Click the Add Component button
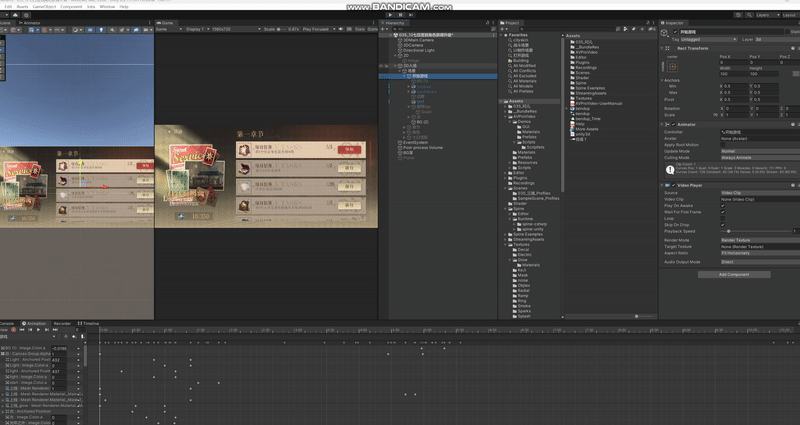Image resolution: width=800 pixels, height=425 pixels. pyautogui.click(x=734, y=274)
